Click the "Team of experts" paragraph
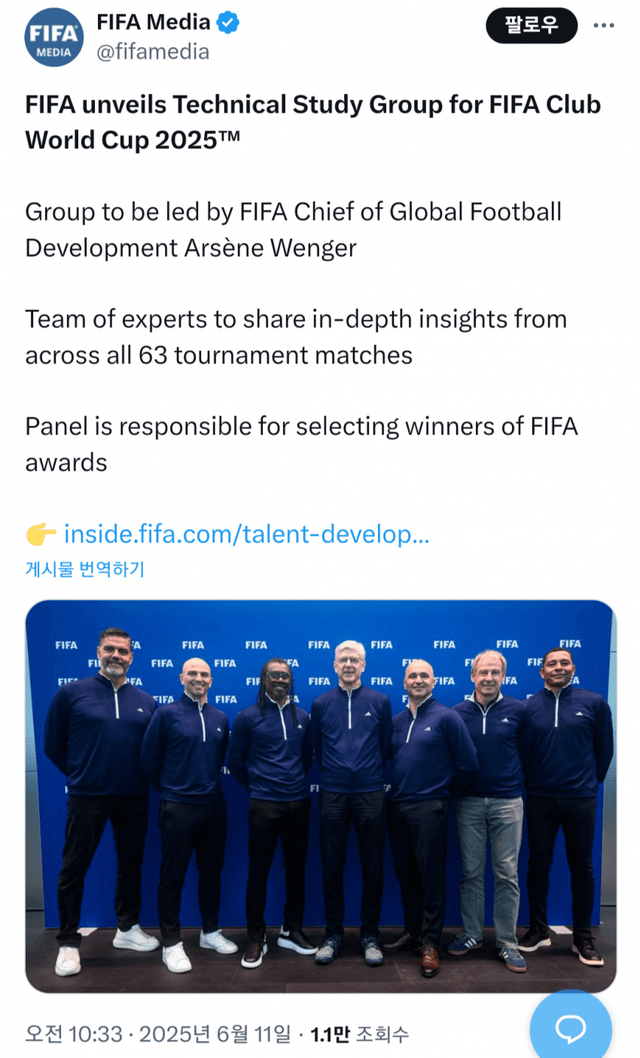Screen dimensions: 640x1058 coord(295,337)
